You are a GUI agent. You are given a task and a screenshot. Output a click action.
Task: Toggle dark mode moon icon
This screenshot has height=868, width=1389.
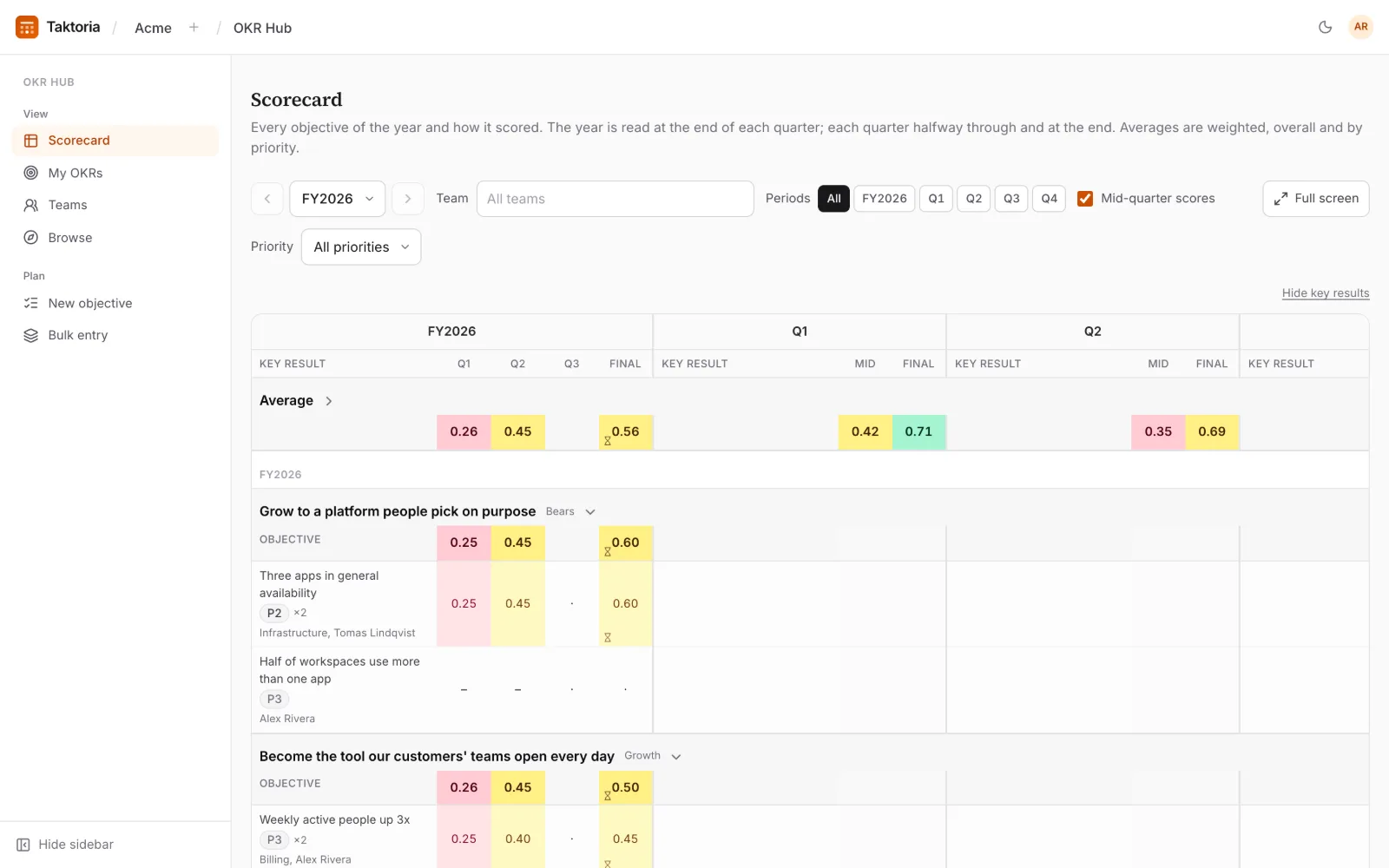pos(1325,27)
